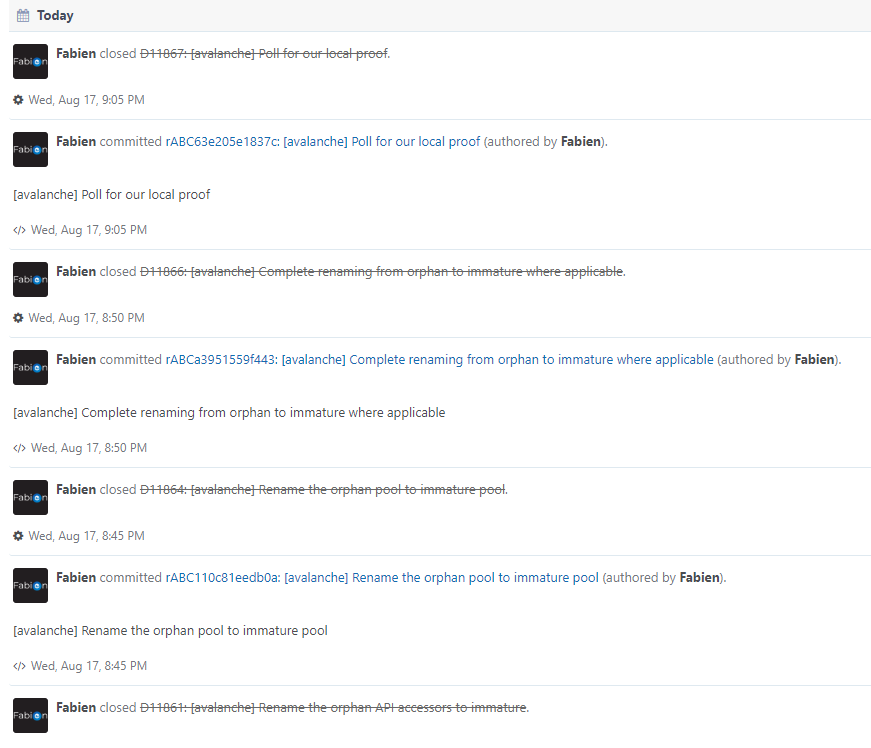Click the Today heading
Image resolution: width=871 pixels, height=748 pixels.
pos(55,16)
